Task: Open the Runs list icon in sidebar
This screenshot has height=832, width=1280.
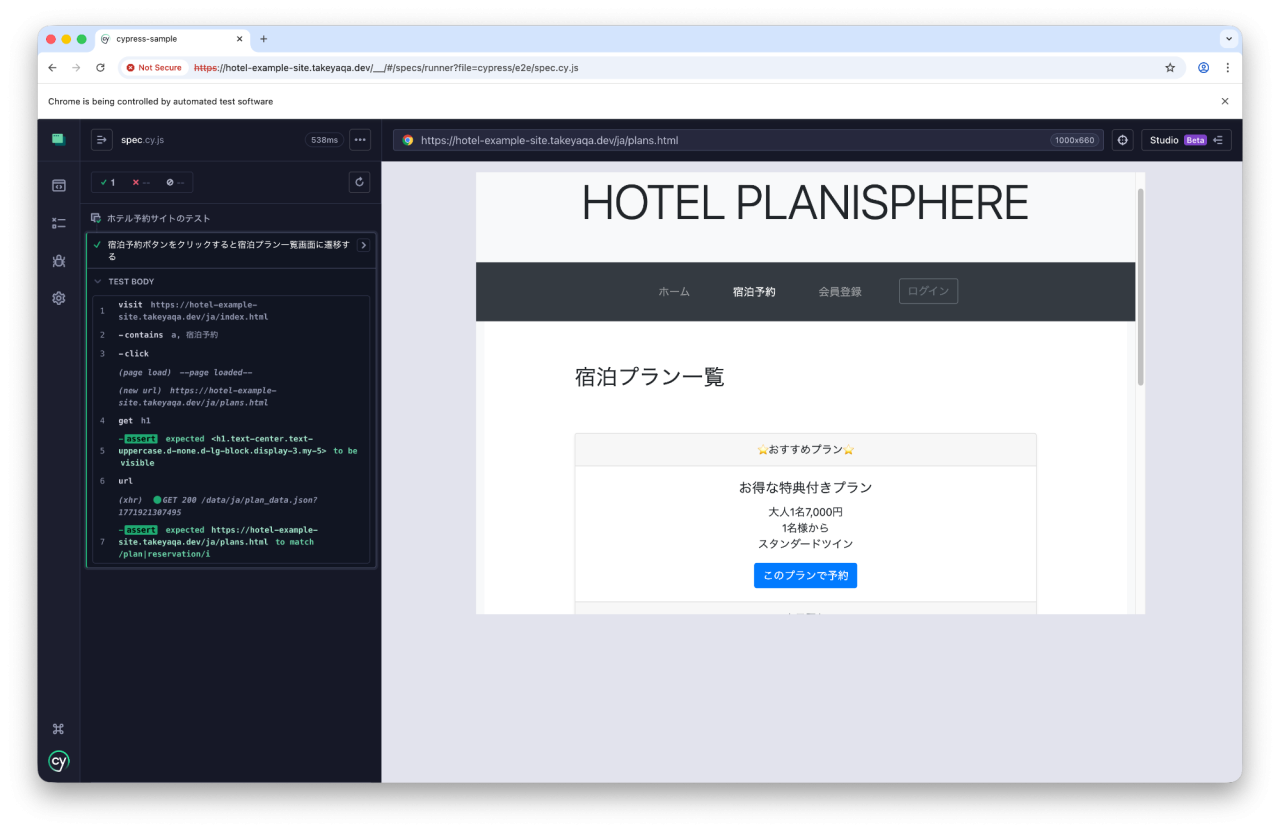Action: click(x=59, y=223)
